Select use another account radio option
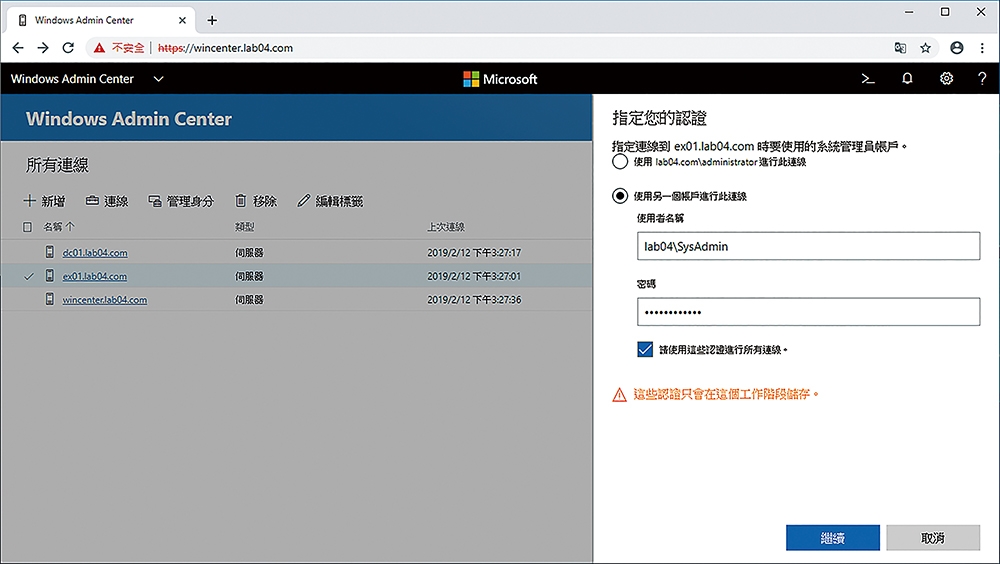The width and height of the screenshot is (1000, 564). [x=620, y=196]
